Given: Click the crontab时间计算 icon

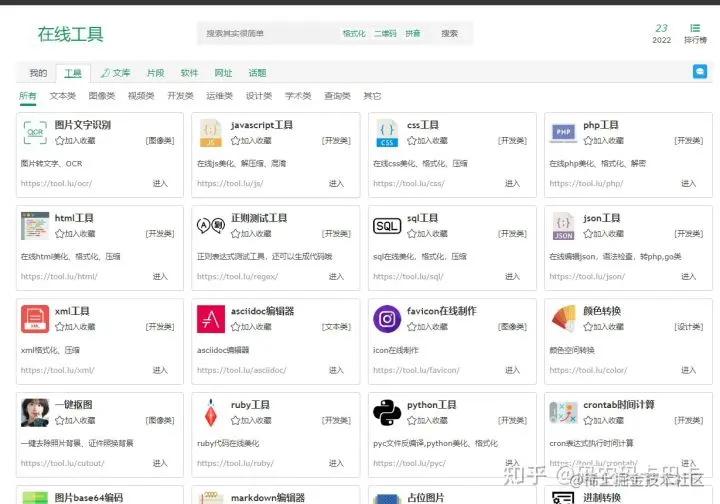Looking at the screenshot, I should [563, 413].
